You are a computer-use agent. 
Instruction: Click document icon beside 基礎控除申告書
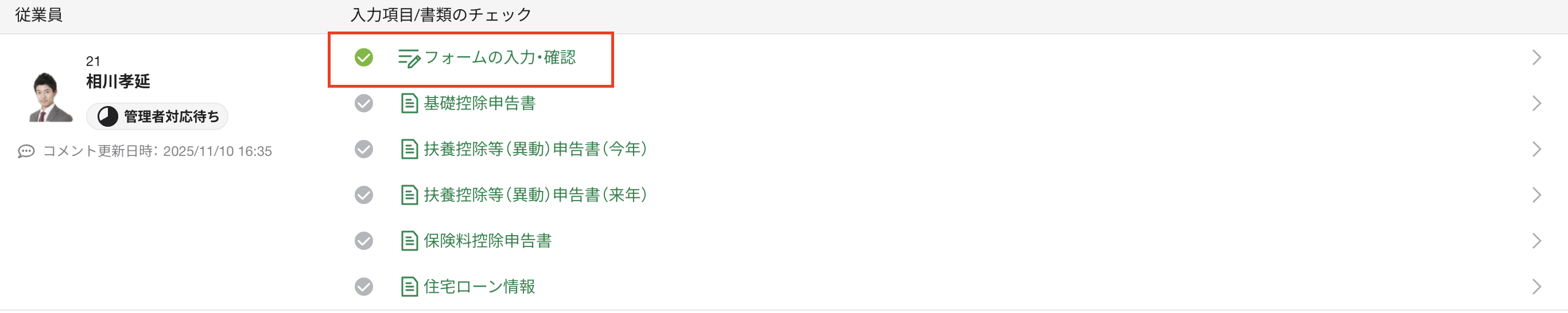coord(409,103)
